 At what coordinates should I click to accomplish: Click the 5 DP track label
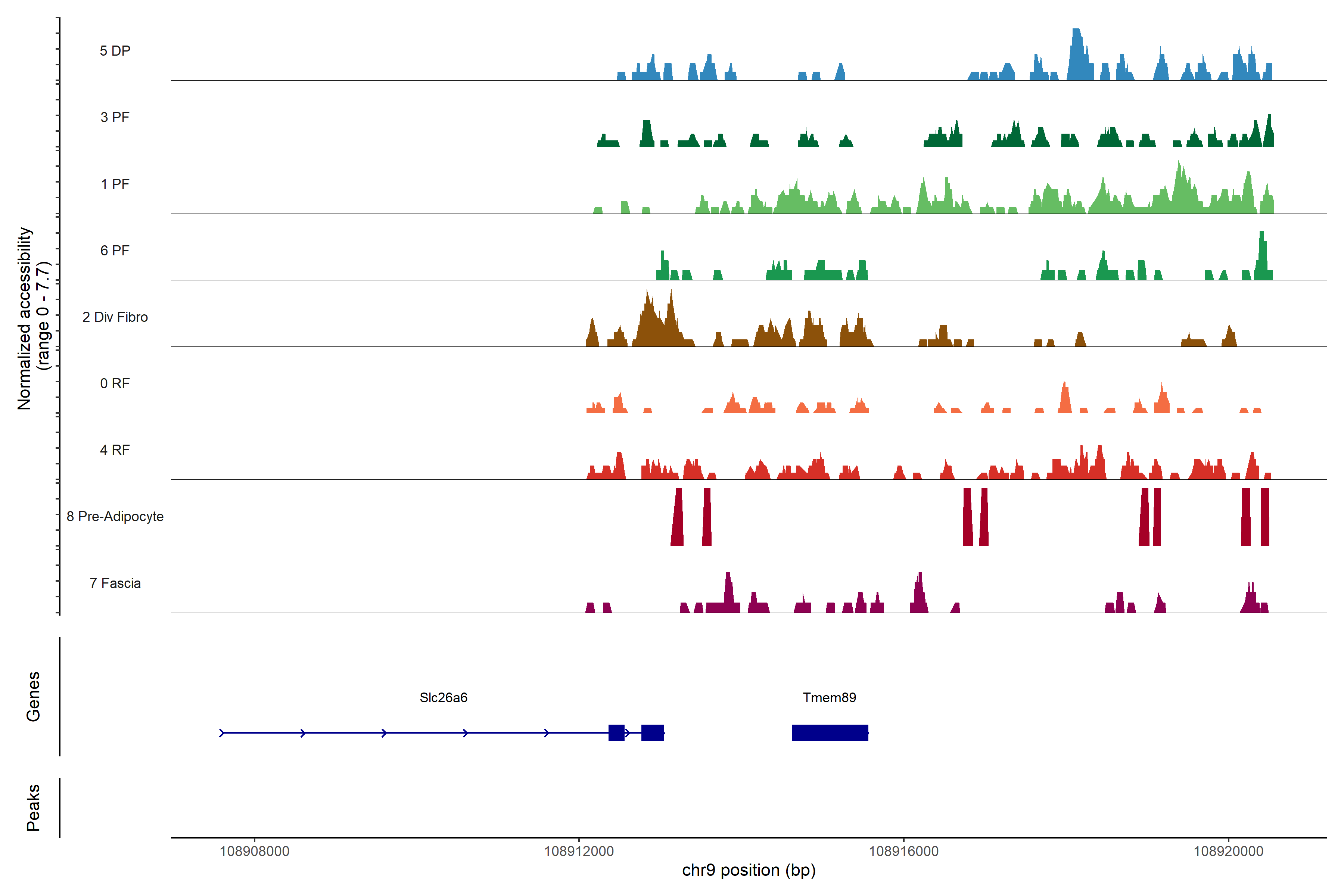[x=115, y=51]
